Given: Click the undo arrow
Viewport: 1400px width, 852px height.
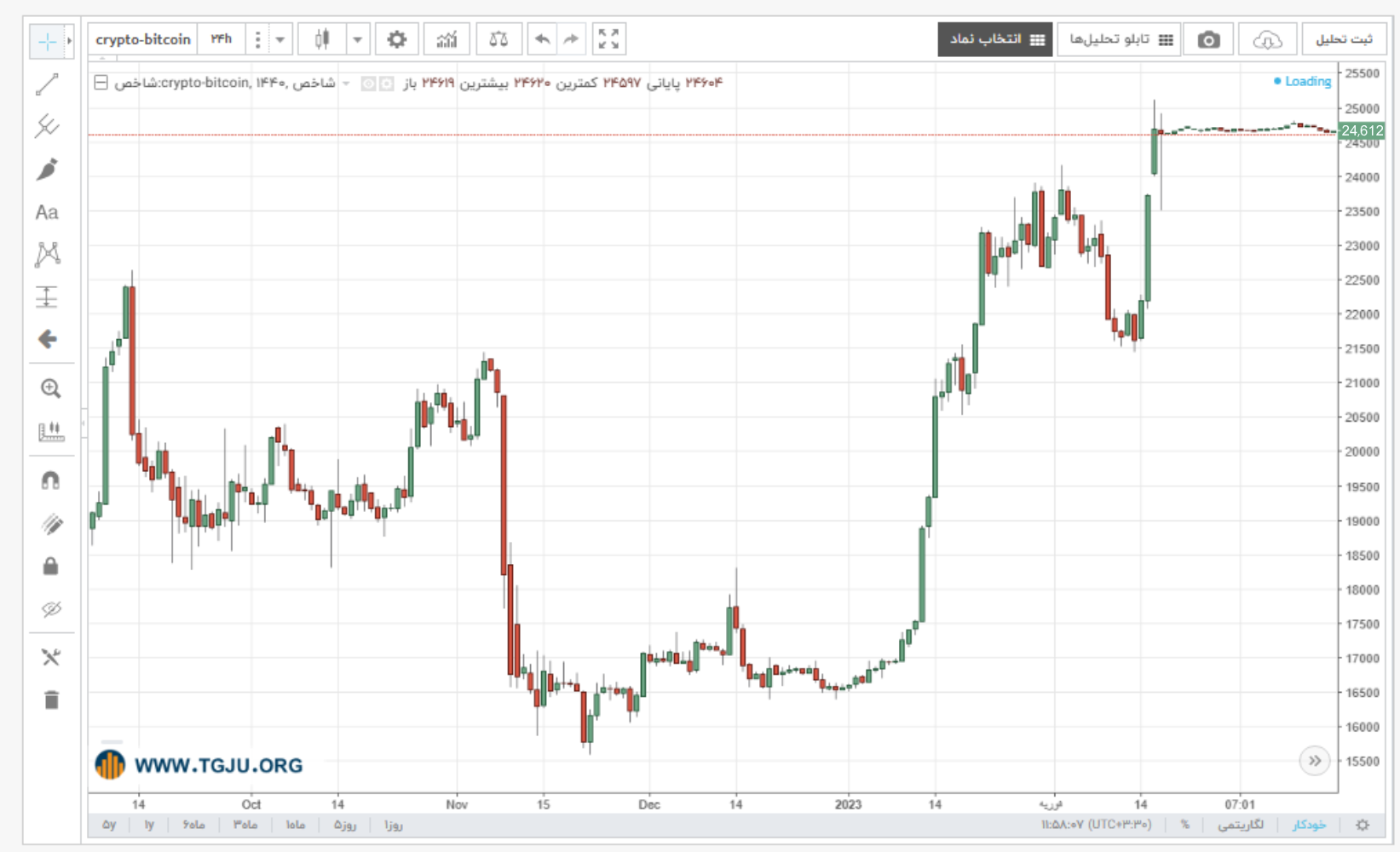Looking at the screenshot, I should click(542, 39).
